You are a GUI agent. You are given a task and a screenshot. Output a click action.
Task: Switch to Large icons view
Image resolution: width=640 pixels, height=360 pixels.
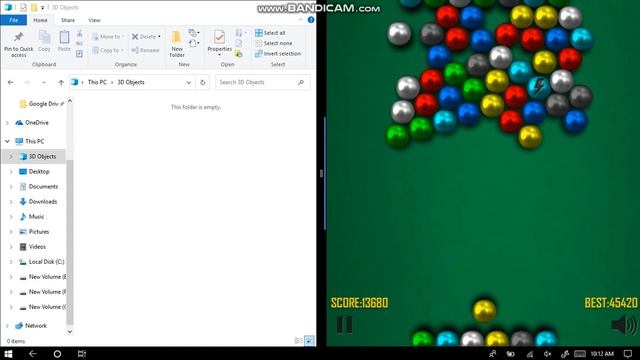309,341
